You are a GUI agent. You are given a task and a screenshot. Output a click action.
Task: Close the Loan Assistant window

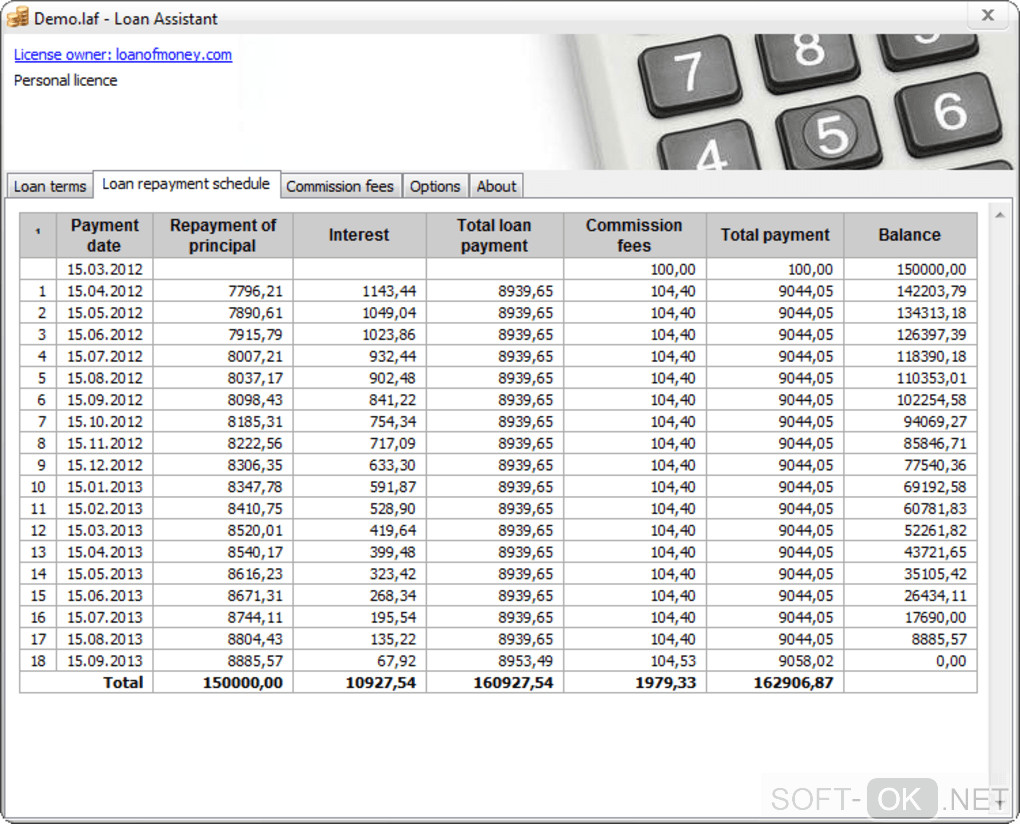pos(987,15)
